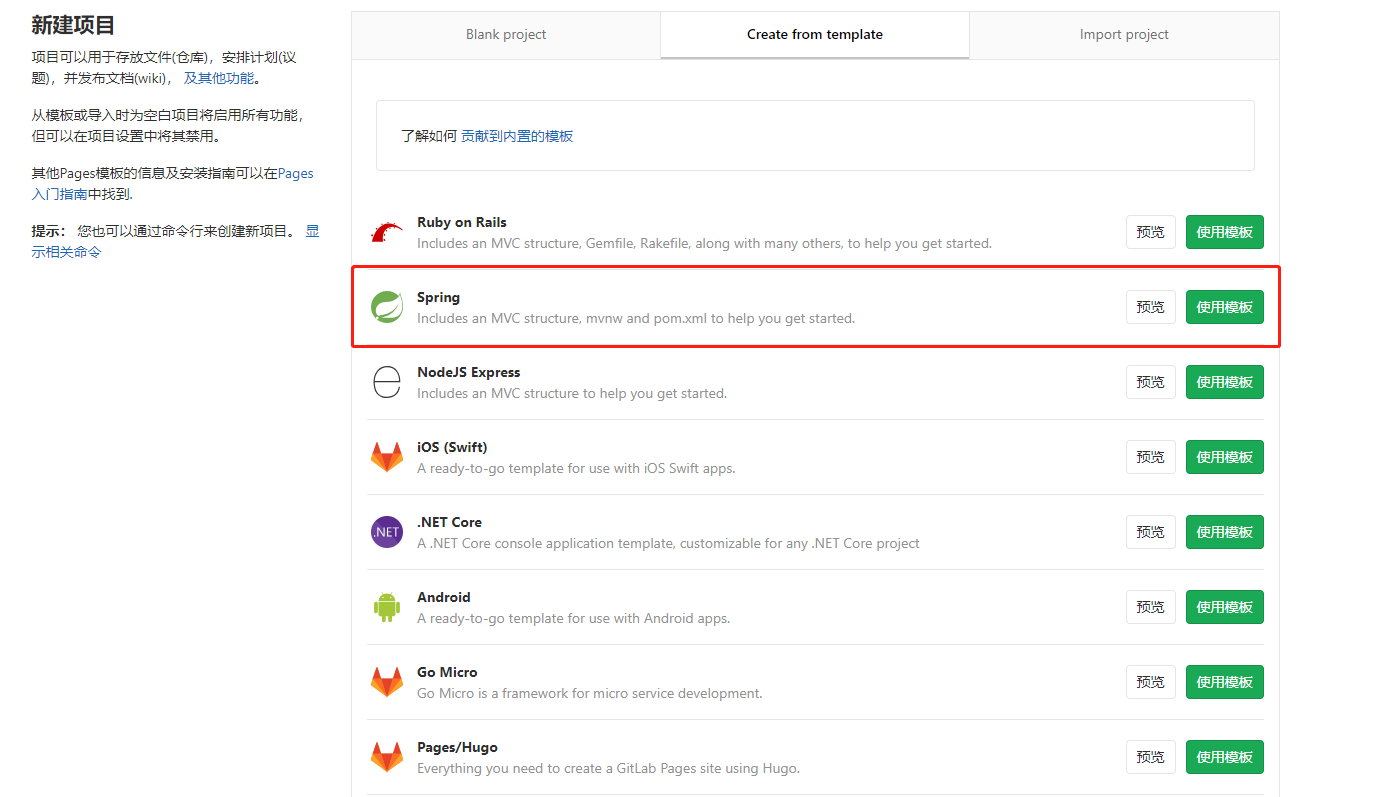Preview the Android template

tap(1151, 607)
